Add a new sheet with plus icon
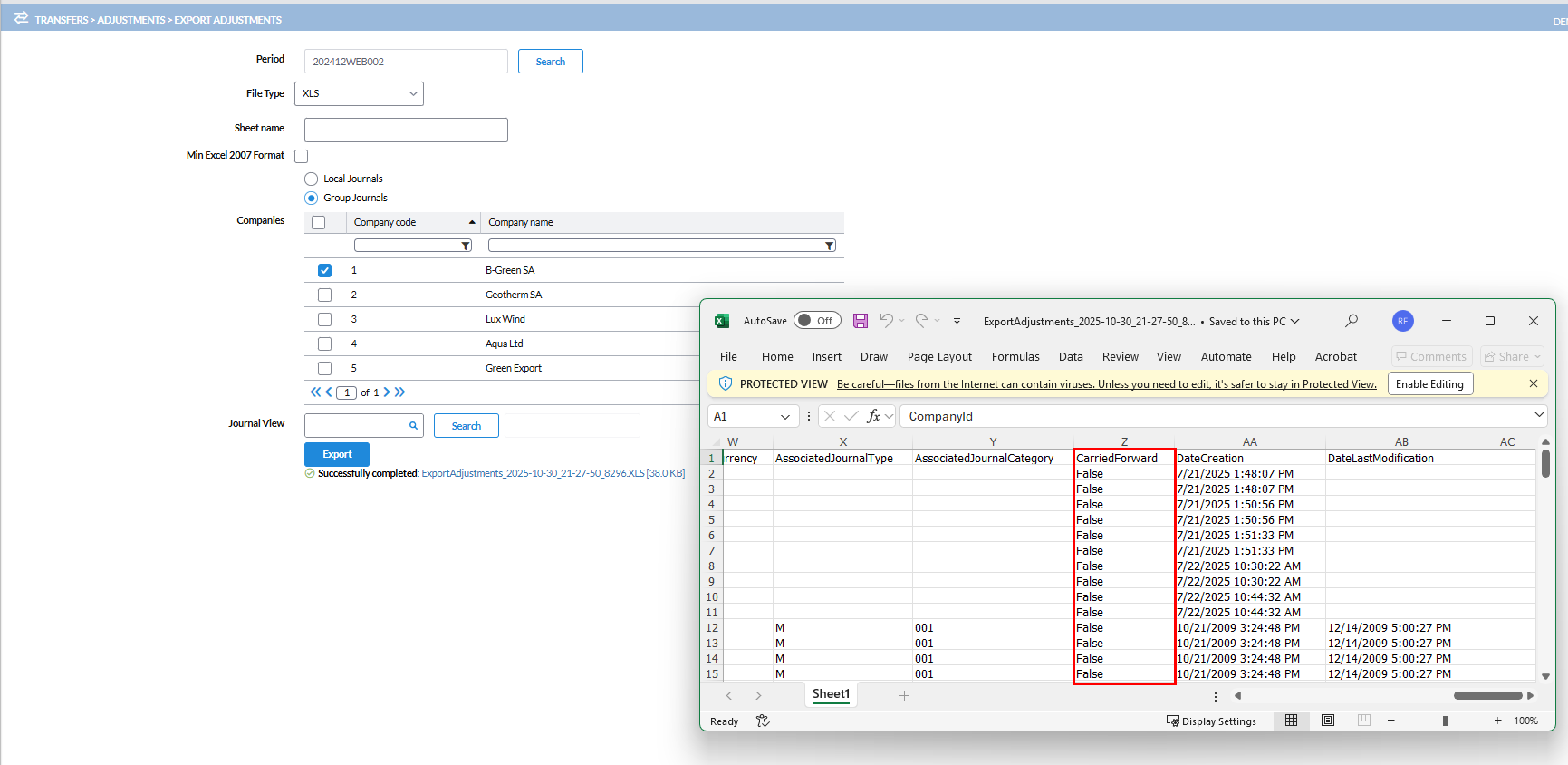The image size is (1568, 765). tap(904, 695)
